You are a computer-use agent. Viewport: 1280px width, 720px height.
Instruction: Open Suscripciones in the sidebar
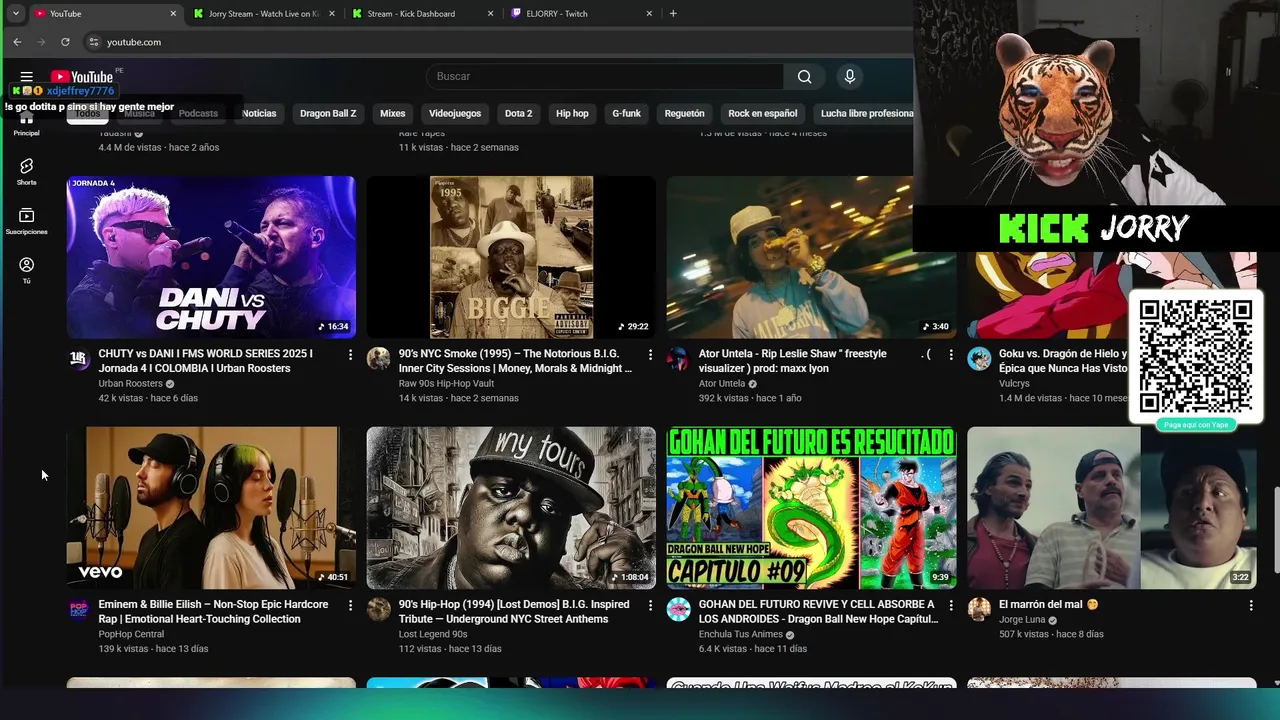[27, 221]
